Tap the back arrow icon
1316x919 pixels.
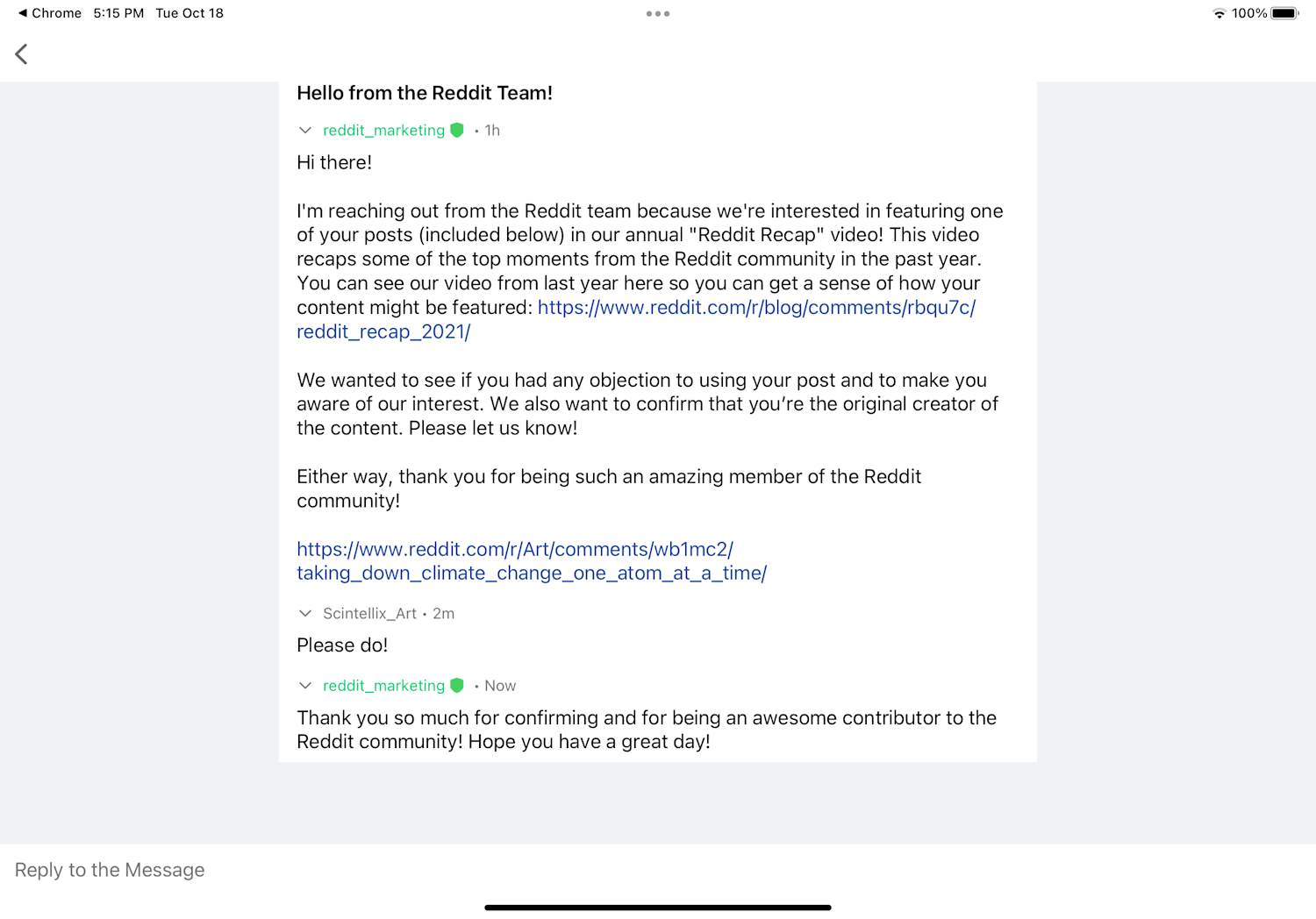(x=22, y=54)
